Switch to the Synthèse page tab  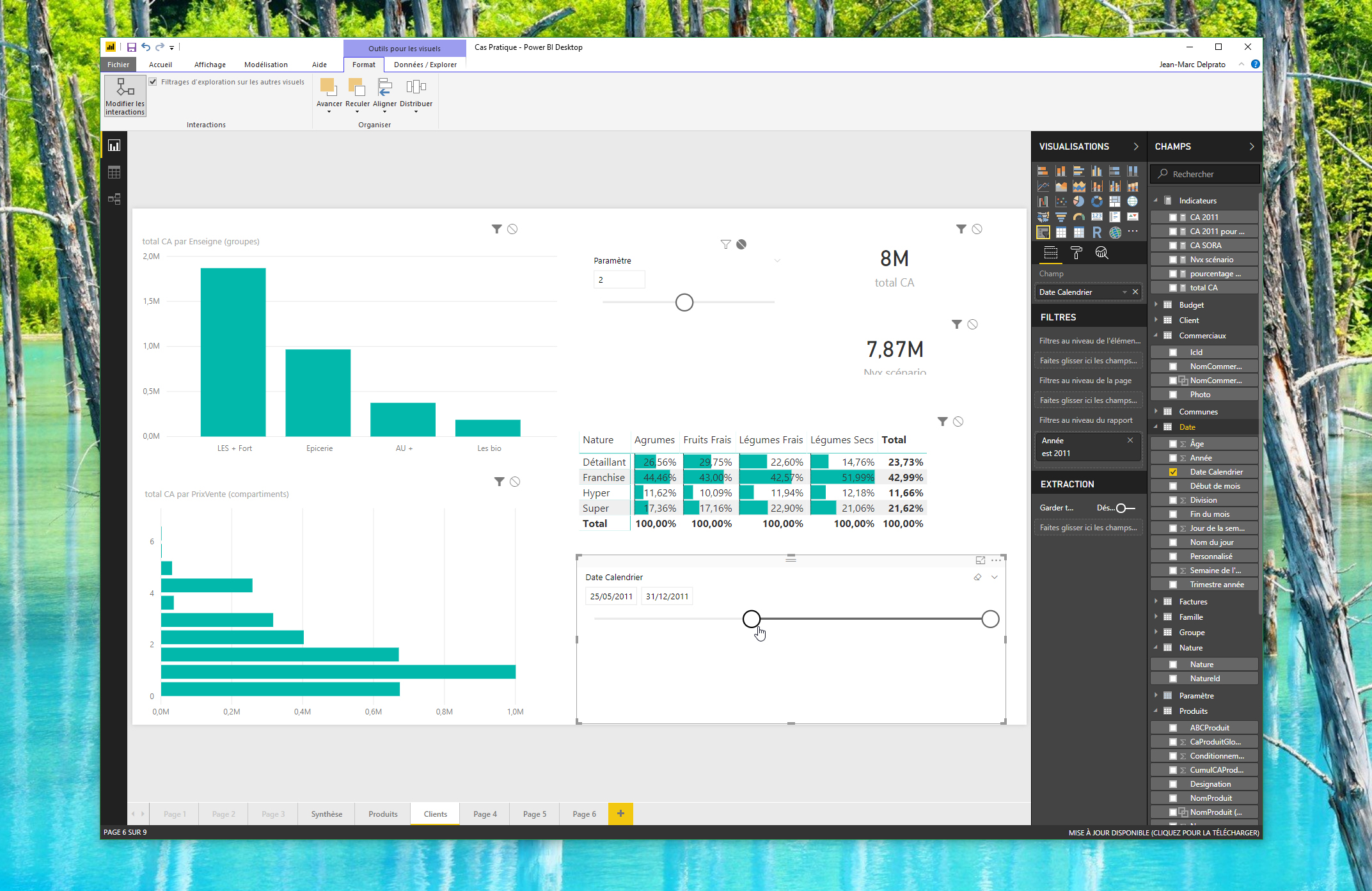(x=327, y=814)
